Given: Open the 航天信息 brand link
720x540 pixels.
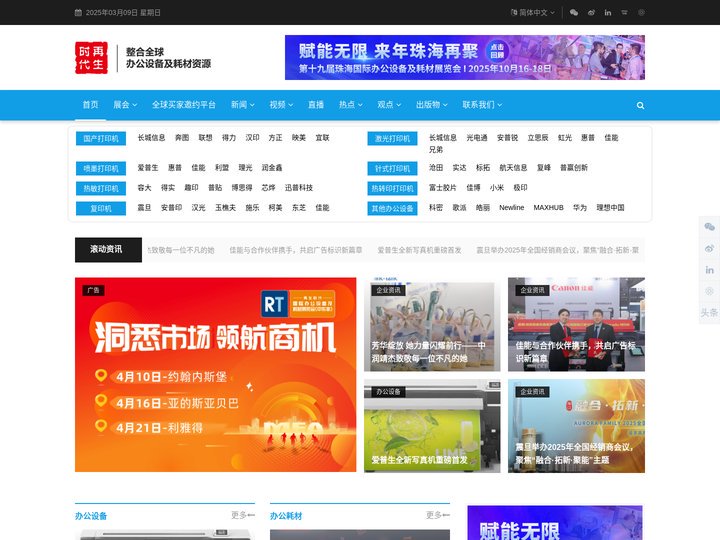Looking at the screenshot, I should pyautogui.click(x=513, y=168).
